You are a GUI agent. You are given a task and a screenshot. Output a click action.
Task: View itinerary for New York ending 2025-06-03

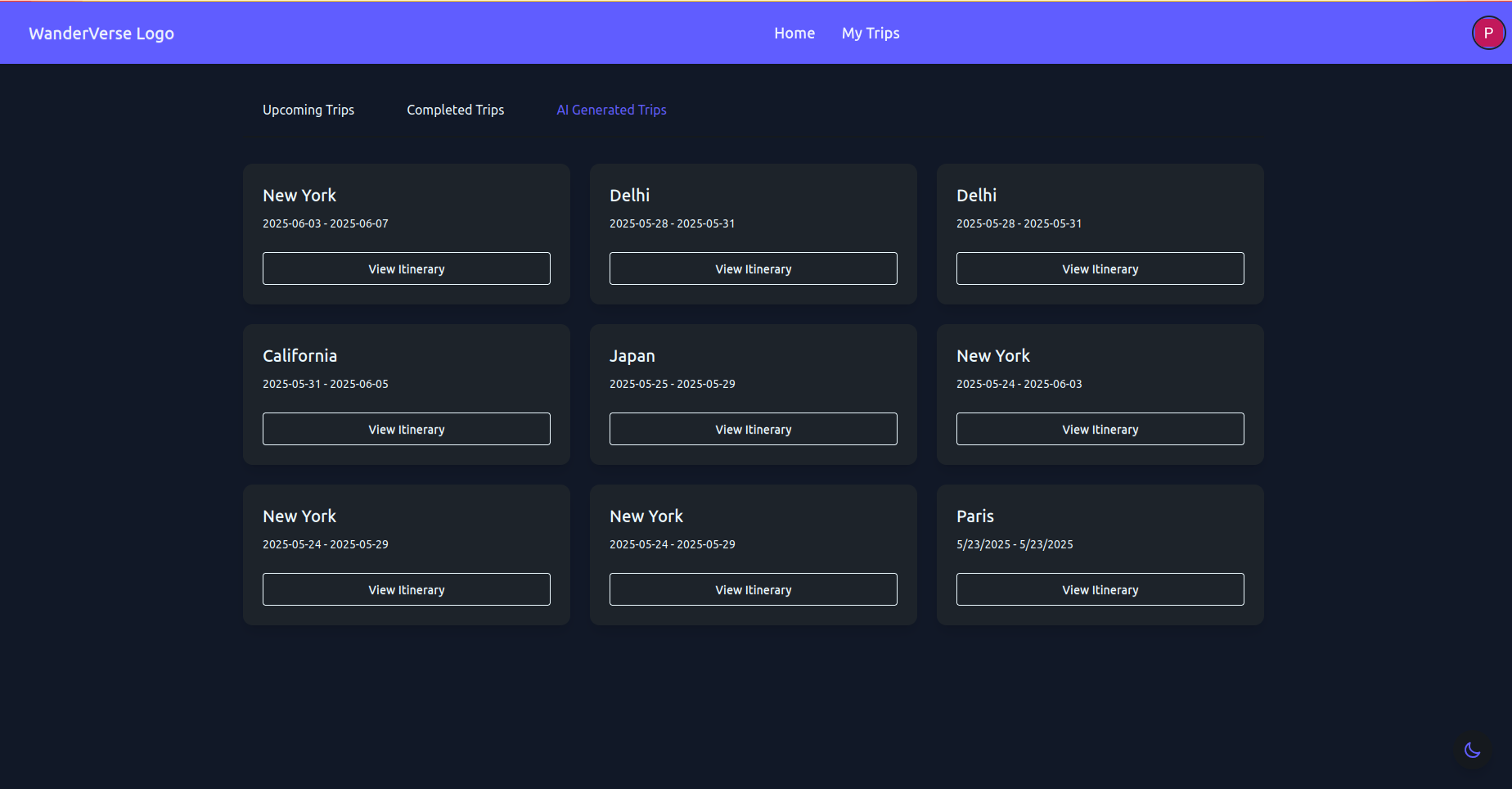pyautogui.click(x=1100, y=429)
